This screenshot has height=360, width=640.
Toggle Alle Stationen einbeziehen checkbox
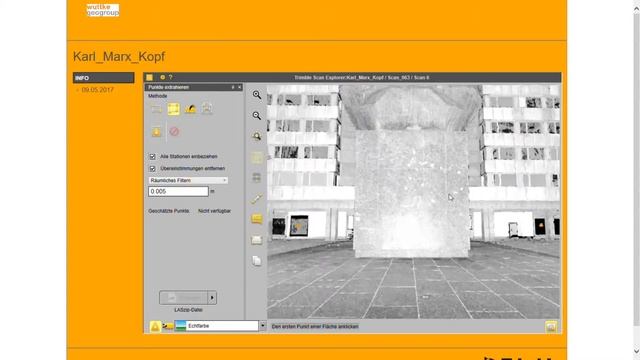tap(153, 157)
